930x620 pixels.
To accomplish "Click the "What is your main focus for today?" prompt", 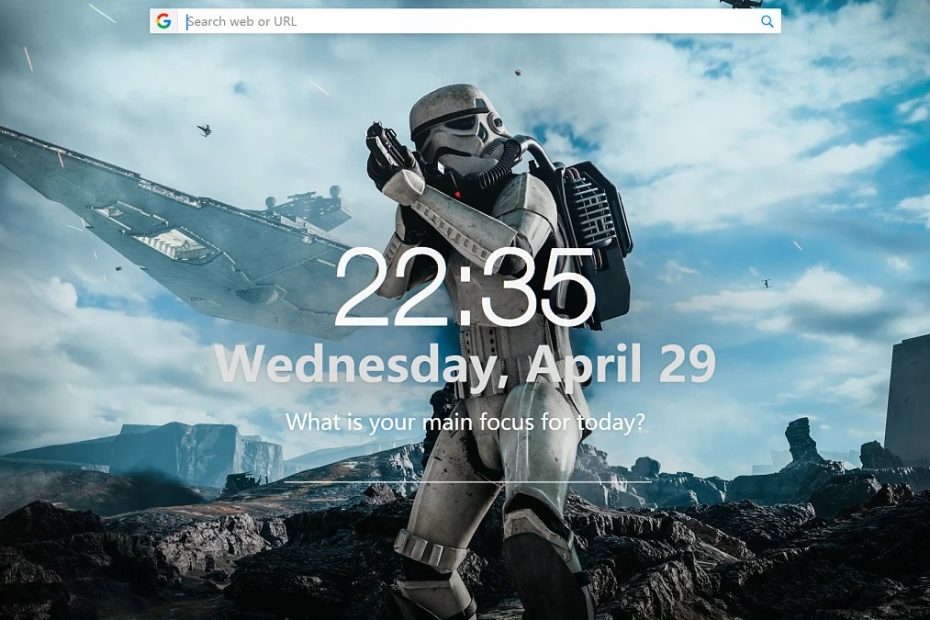I will click(465, 422).
